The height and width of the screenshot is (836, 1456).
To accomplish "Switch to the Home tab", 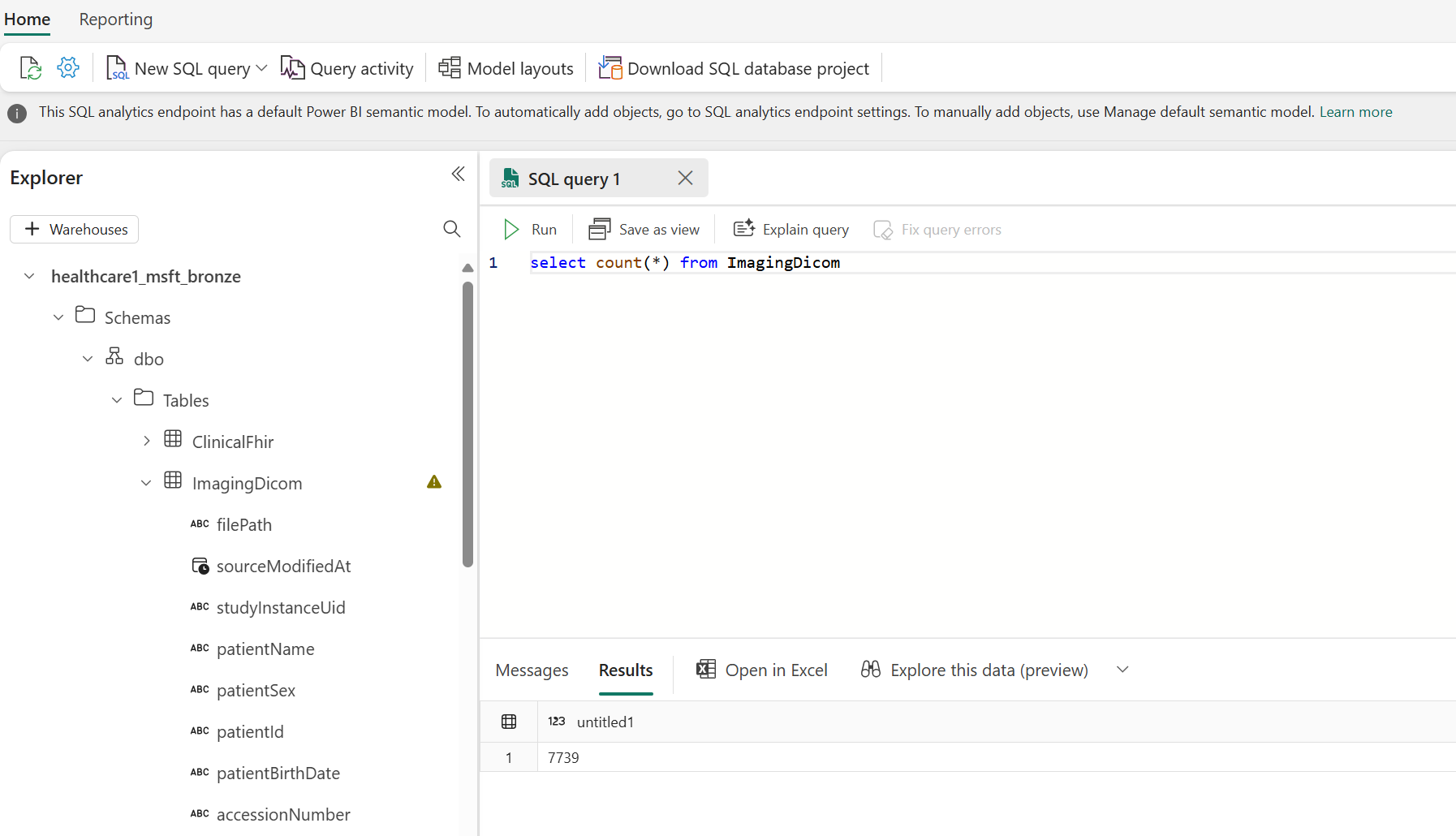I will click(x=28, y=19).
